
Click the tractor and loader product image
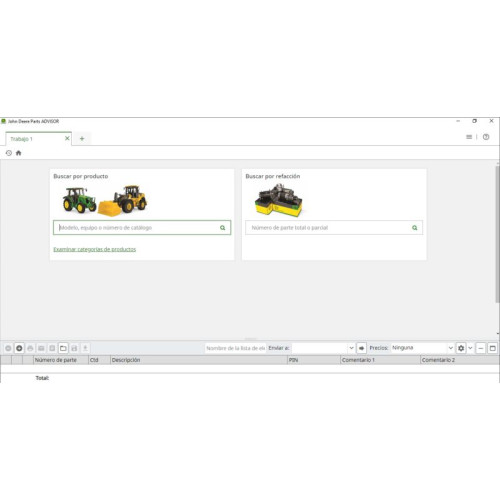[x=105, y=200]
